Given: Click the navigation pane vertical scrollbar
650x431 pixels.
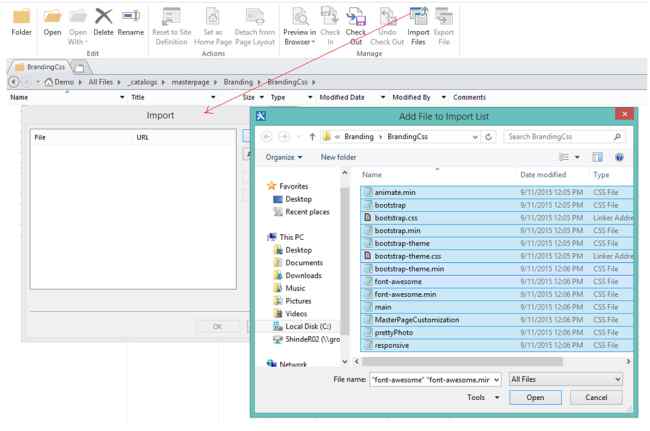Looking at the screenshot, I should (344, 261).
